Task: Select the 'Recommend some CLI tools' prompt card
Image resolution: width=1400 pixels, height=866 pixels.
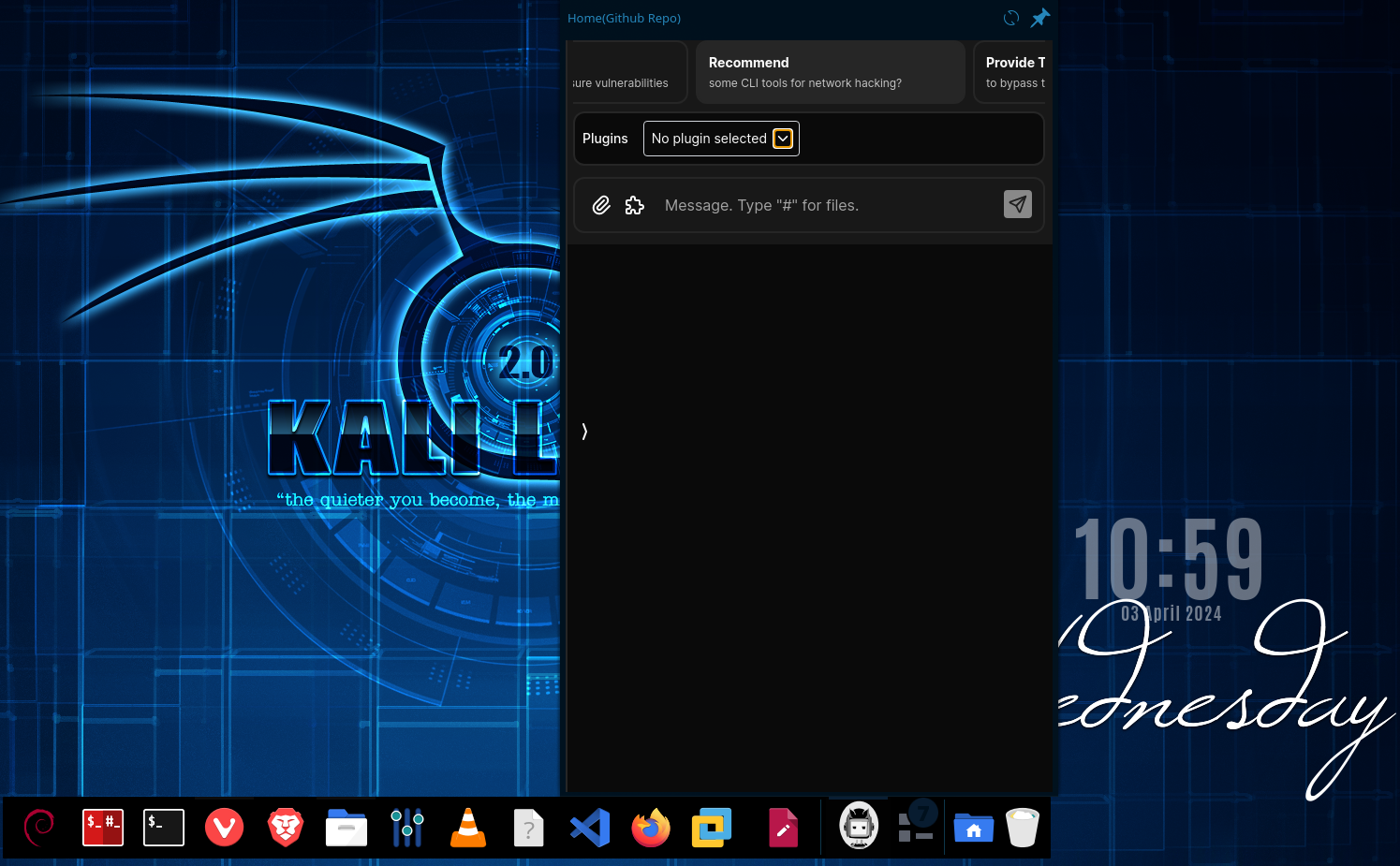Action: 830,72
